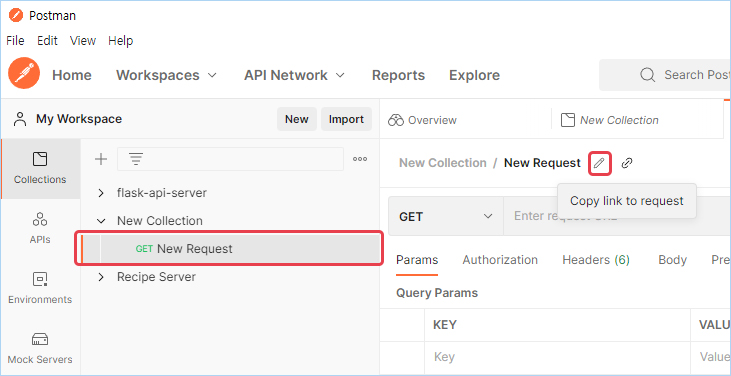The height and width of the screenshot is (376, 731).
Task: Click the rename pencil icon beside New Request
Action: [x=600, y=164]
